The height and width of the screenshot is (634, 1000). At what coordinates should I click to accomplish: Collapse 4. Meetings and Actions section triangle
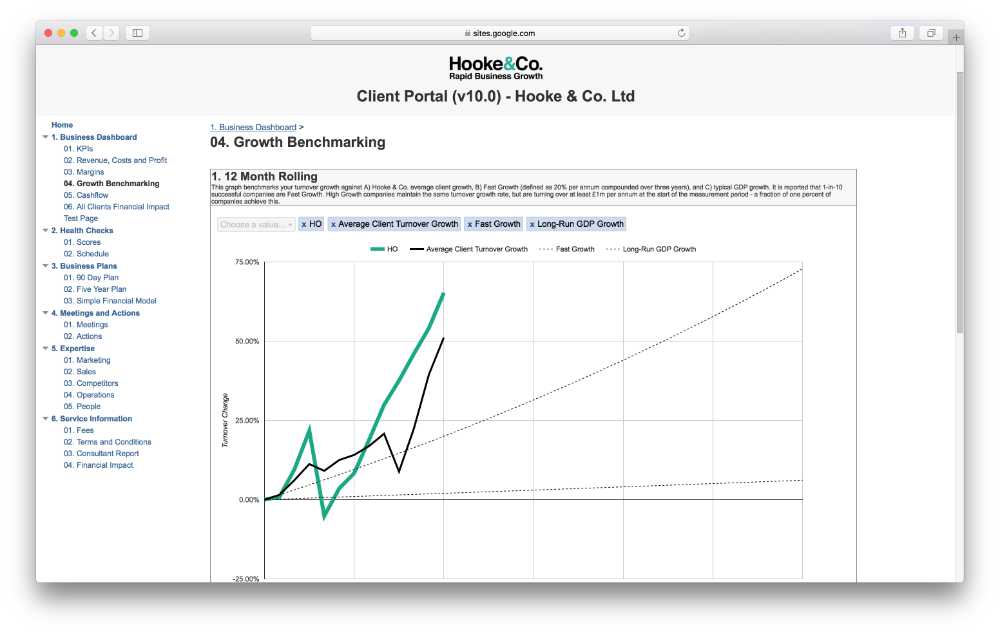pyautogui.click(x=45, y=313)
